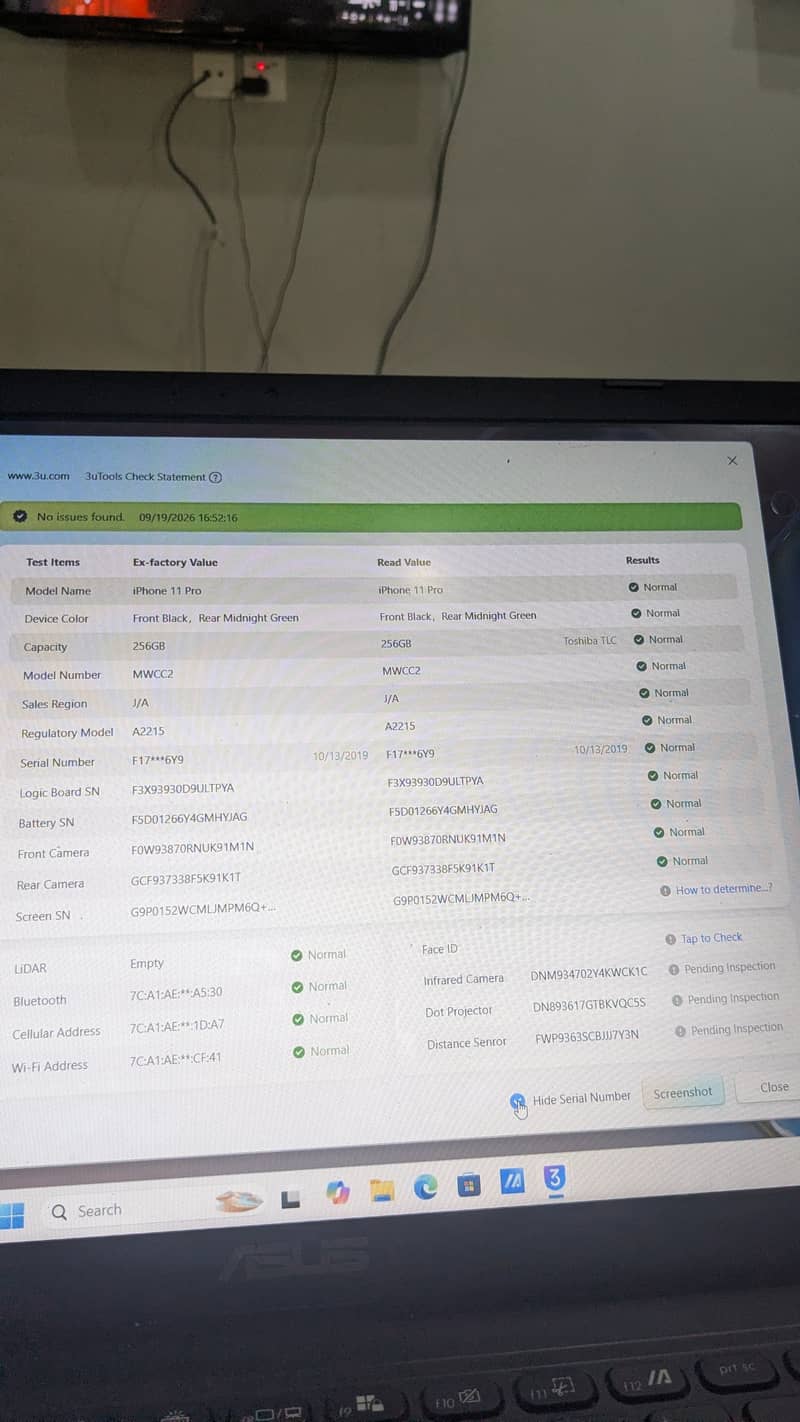Click the Tap to Check link for Face ID
This screenshot has height=1422, width=800.
(x=711, y=938)
